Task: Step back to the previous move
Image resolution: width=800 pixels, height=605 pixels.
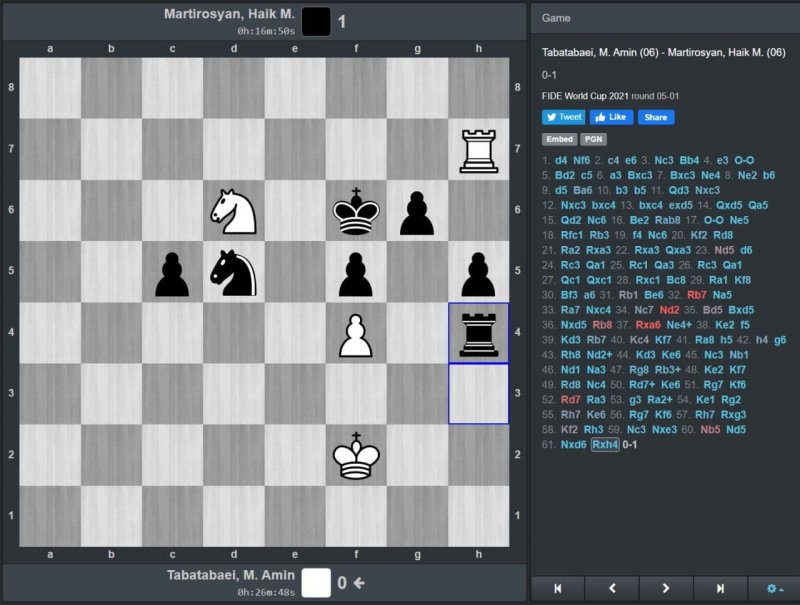Action: pyautogui.click(x=612, y=589)
